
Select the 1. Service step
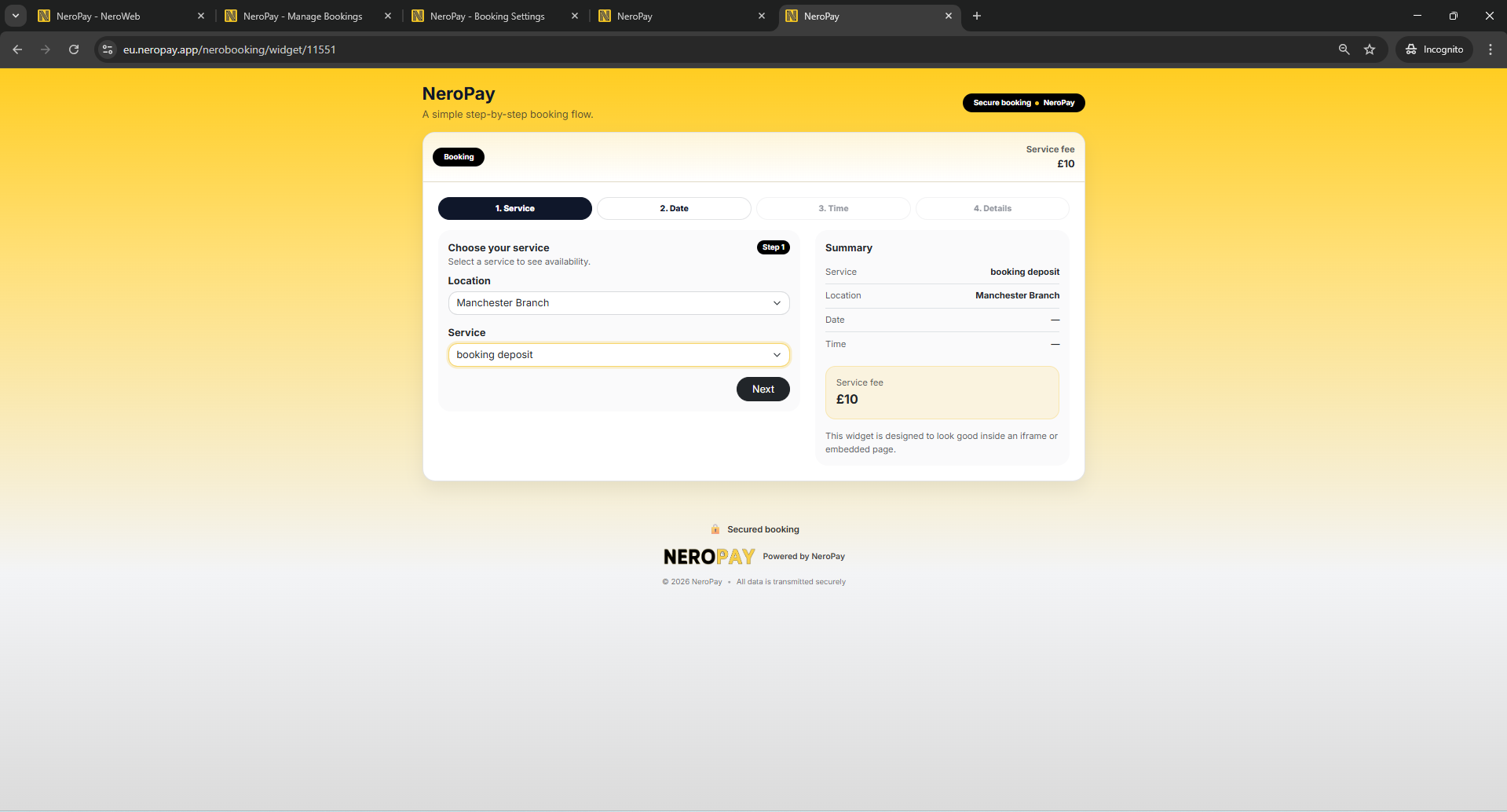tap(514, 208)
